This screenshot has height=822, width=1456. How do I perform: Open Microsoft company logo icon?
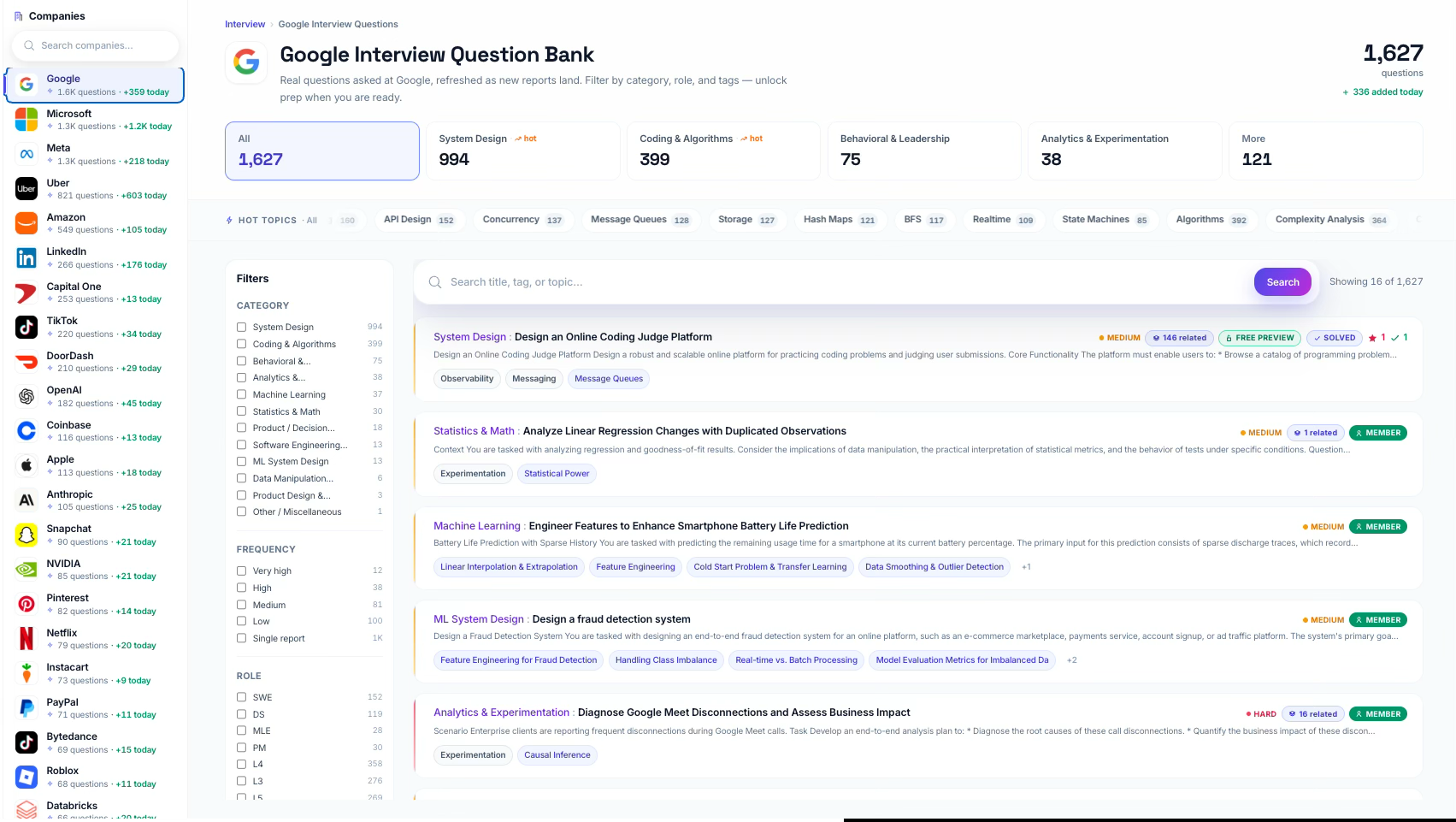click(x=27, y=119)
